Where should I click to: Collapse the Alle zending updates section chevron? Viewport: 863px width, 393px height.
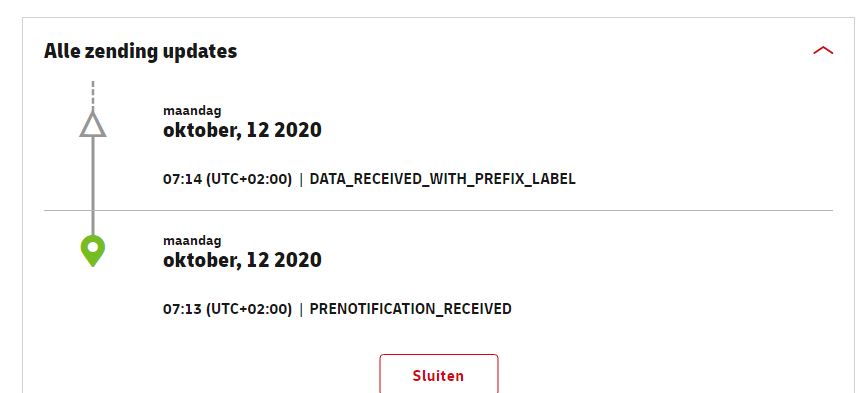823,51
